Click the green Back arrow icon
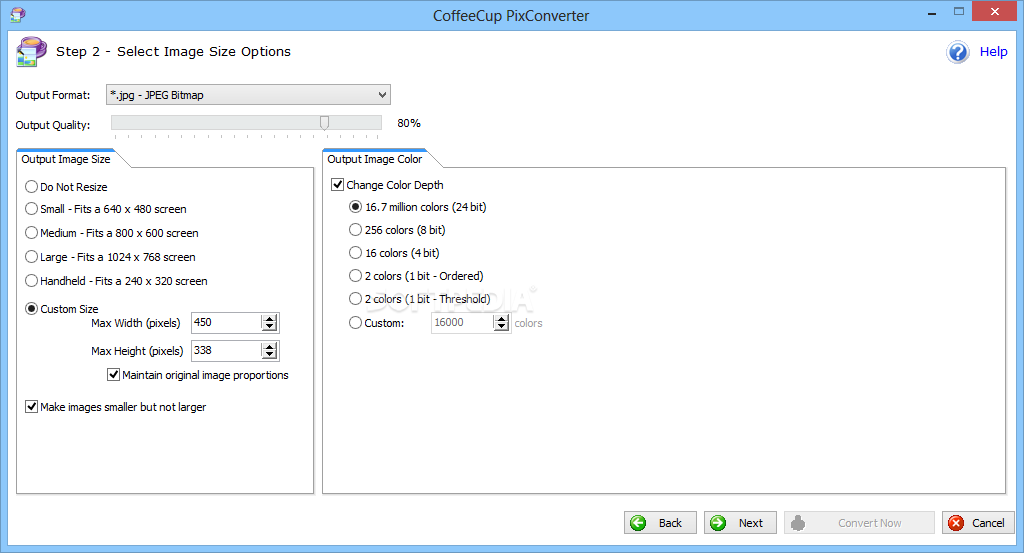The height and width of the screenshot is (553, 1024). pos(638,523)
